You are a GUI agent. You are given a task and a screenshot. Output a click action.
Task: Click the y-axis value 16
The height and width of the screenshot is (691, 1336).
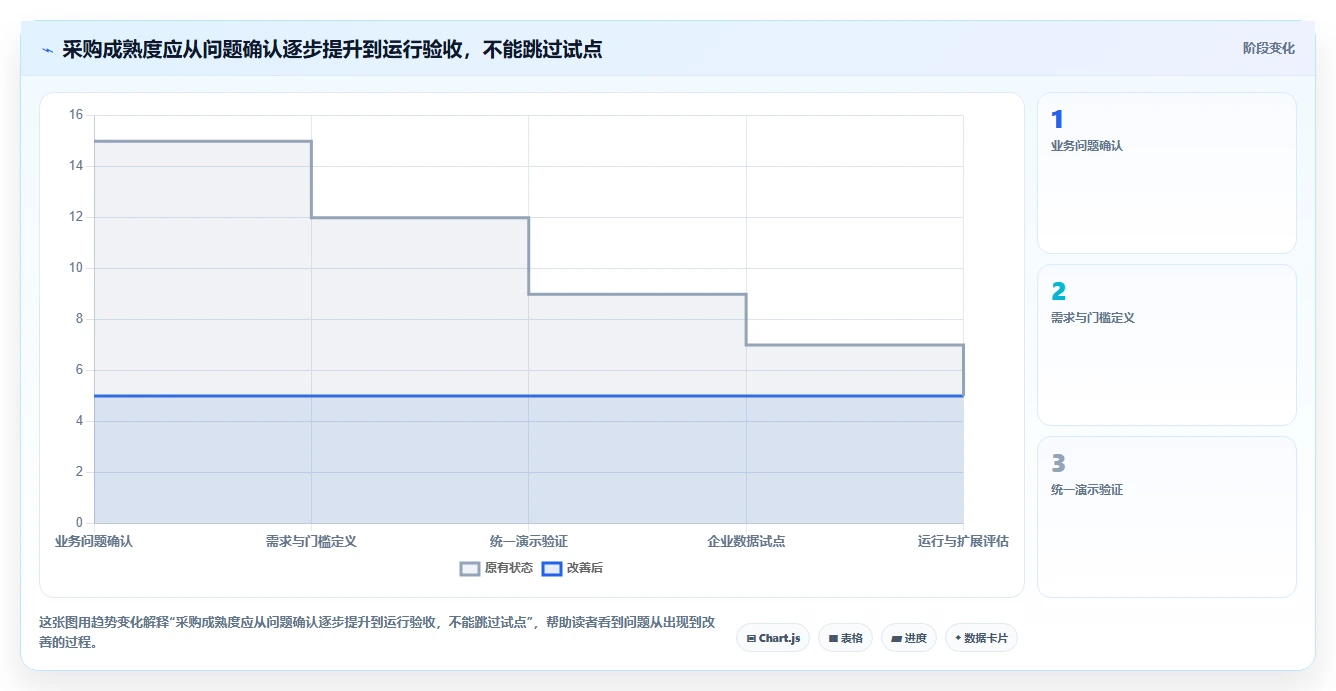(x=76, y=115)
